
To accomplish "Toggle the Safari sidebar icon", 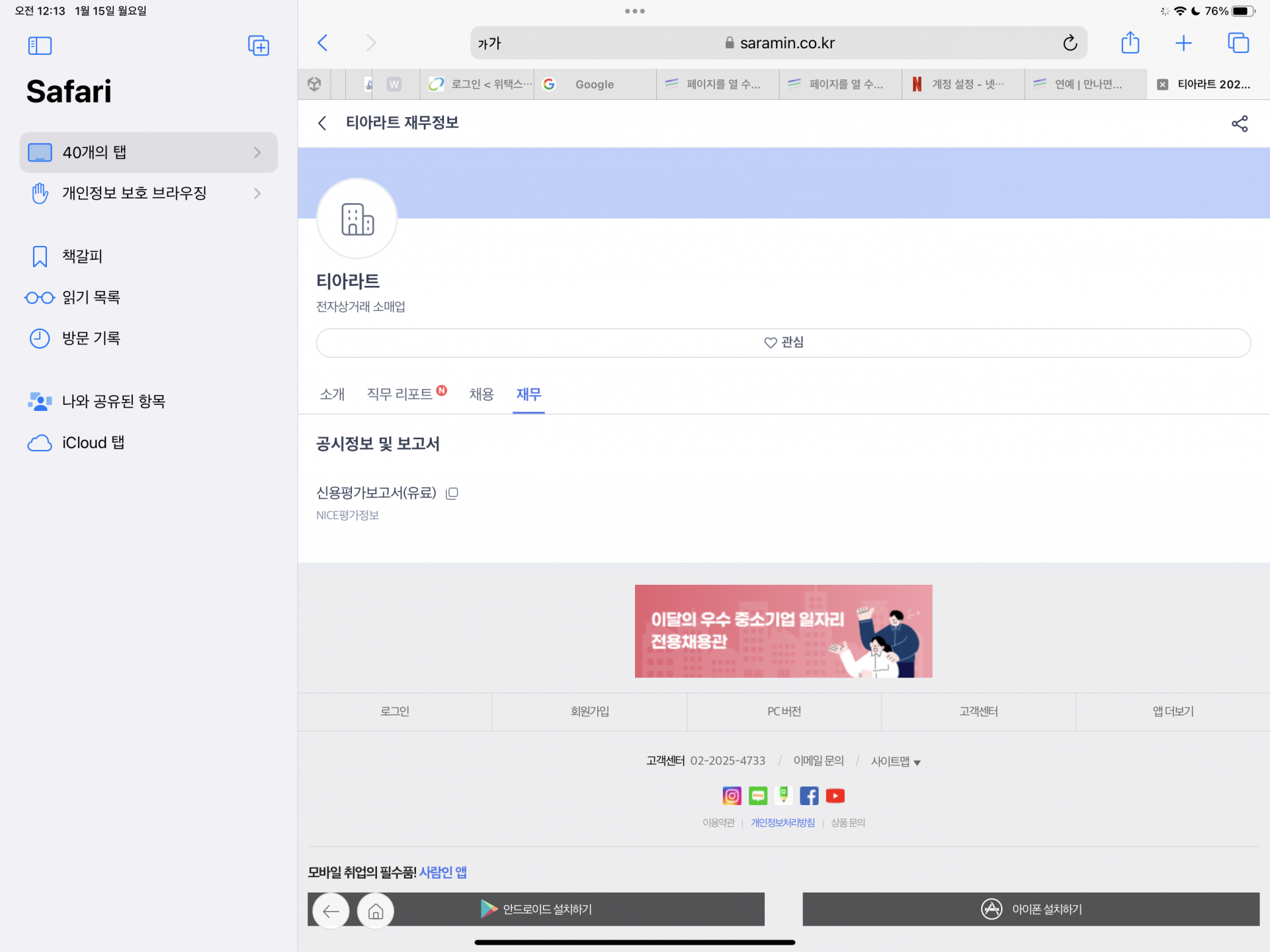I will point(40,46).
